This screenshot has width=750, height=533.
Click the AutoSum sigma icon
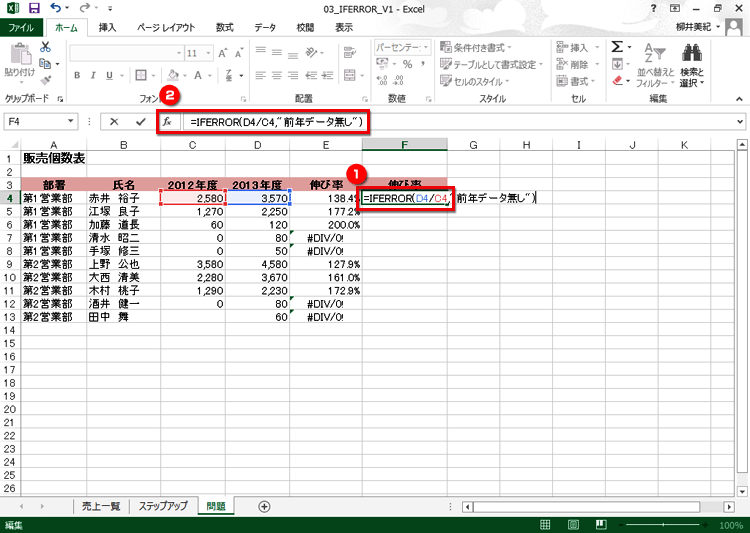(x=617, y=47)
